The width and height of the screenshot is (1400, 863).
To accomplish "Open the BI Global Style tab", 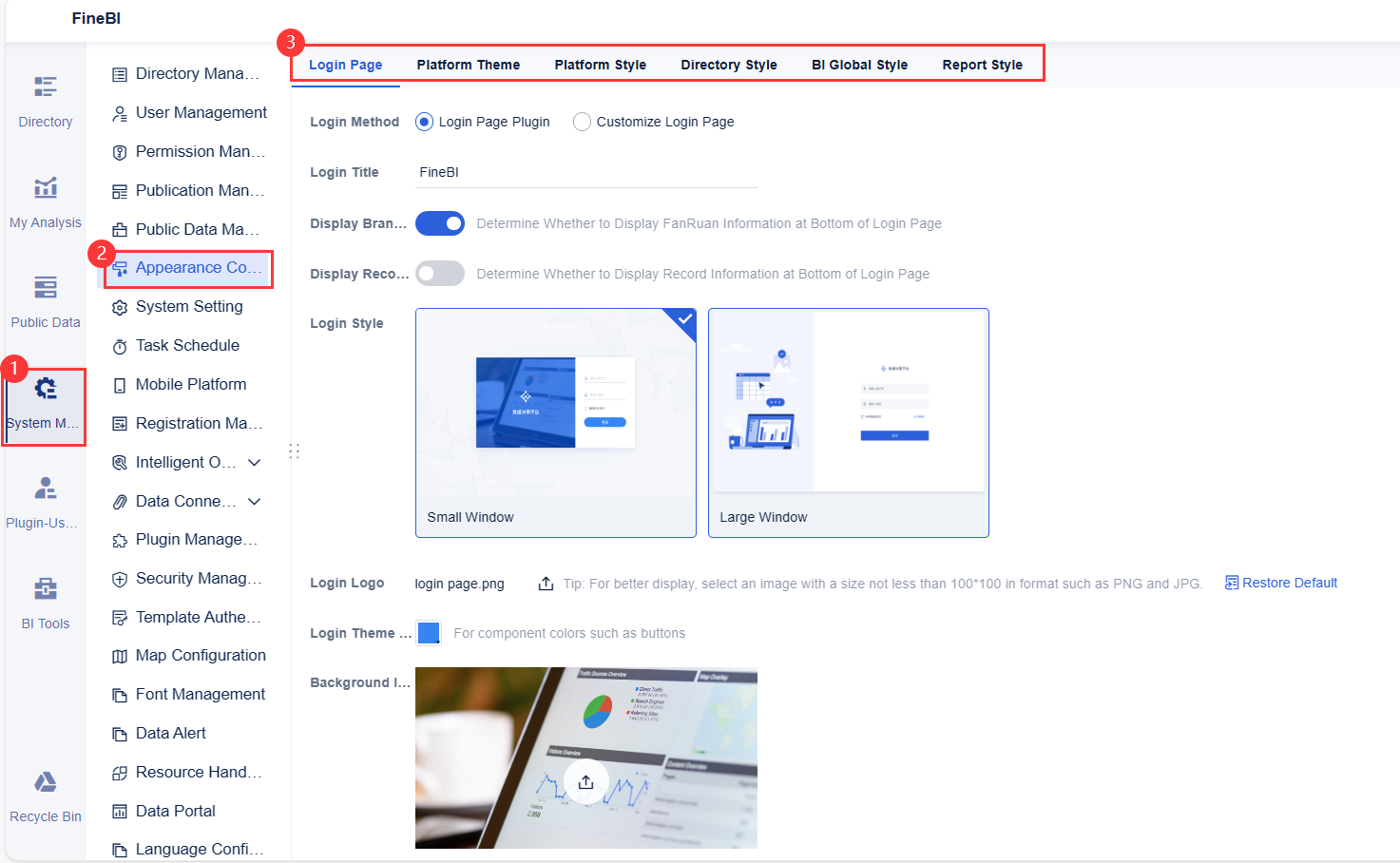I will (x=859, y=64).
